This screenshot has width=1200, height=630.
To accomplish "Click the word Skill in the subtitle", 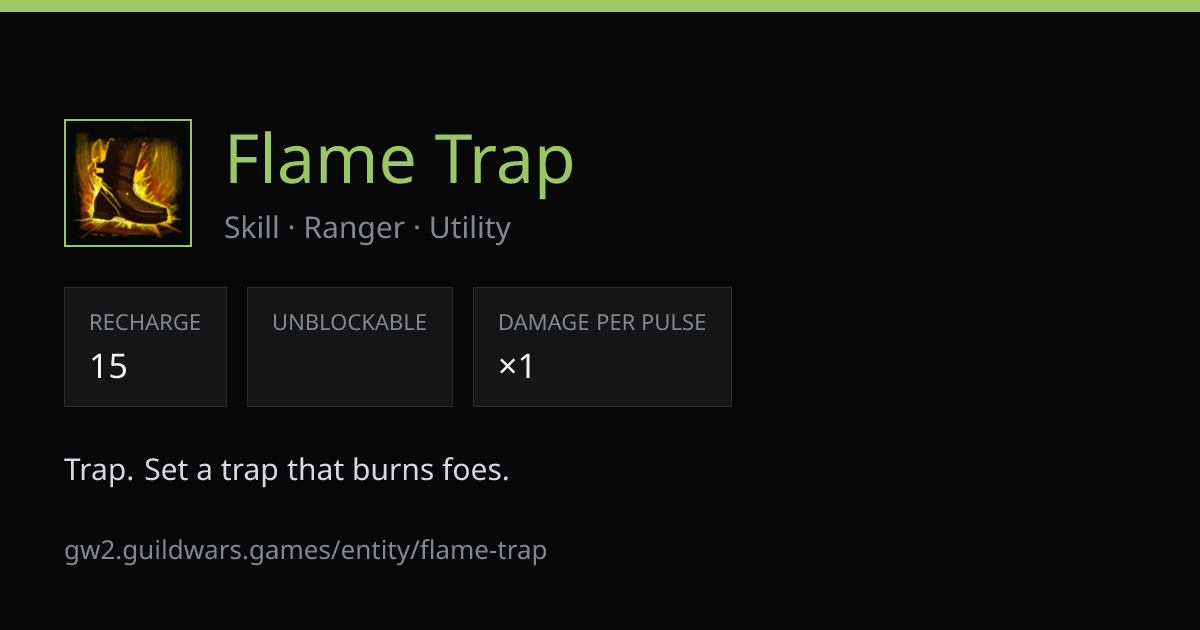I will click(252, 228).
